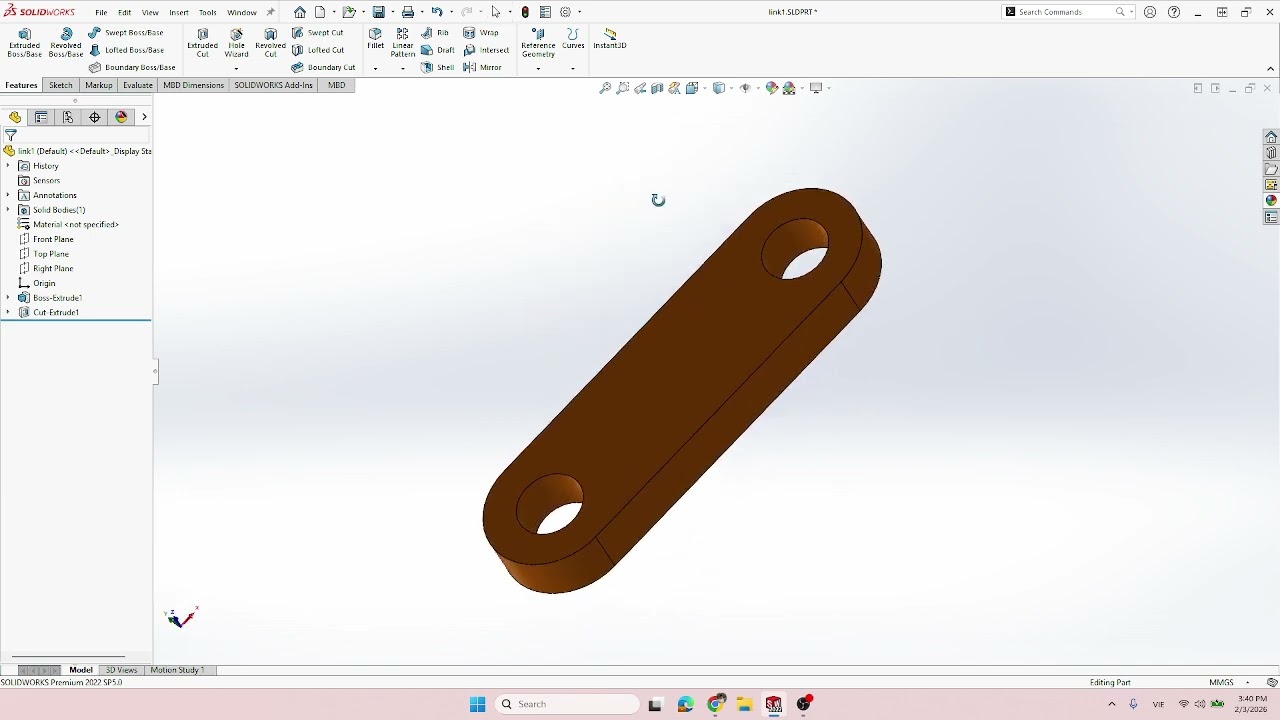The image size is (1280, 720).
Task: Switch to the Evaluate tab
Action: [138, 85]
